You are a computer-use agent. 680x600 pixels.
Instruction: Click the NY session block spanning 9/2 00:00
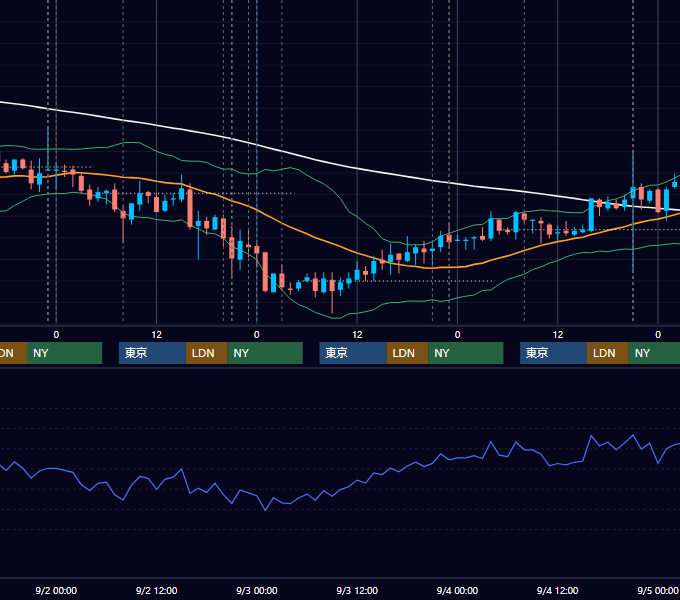[64, 353]
